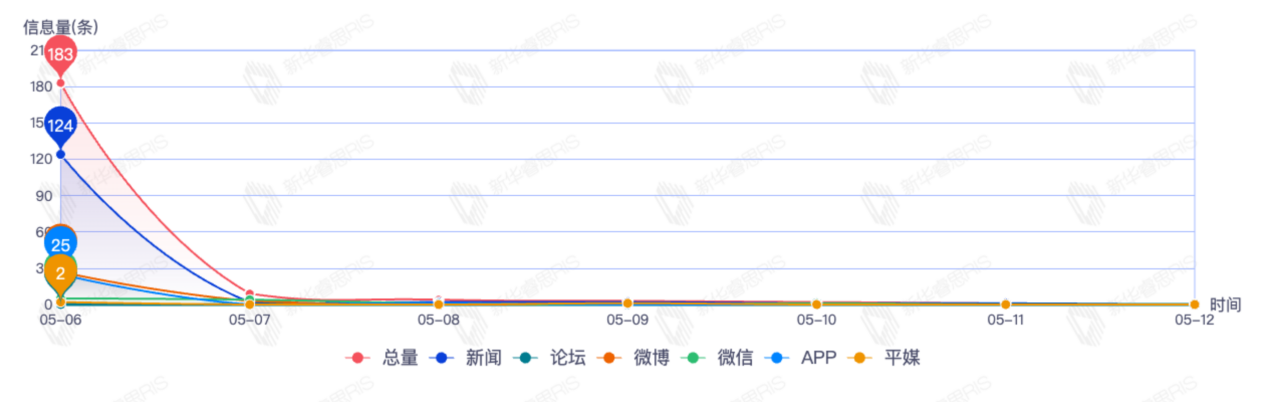Click the red data point at 05-07
This screenshot has width=1265, height=402.
[249, 294]
